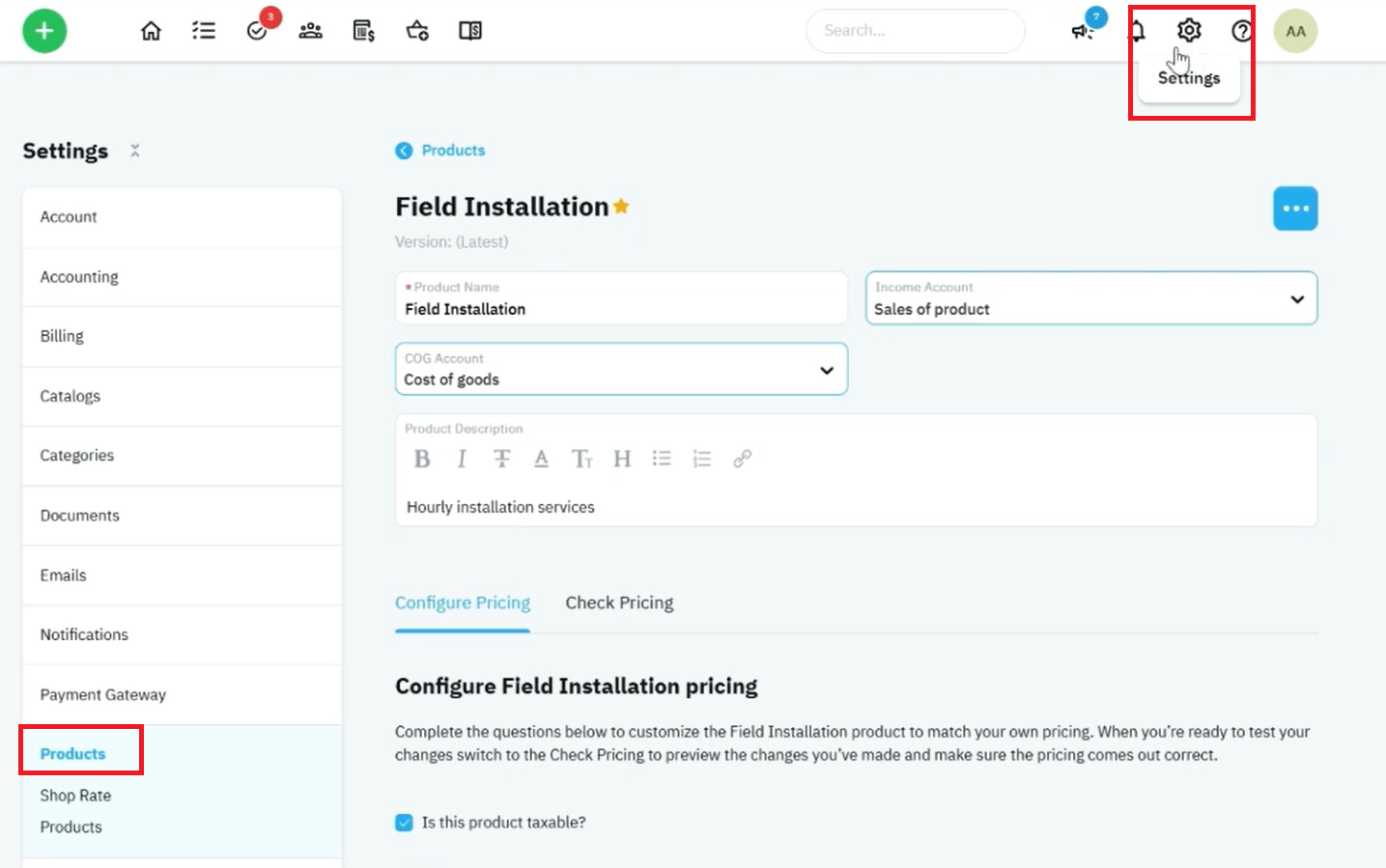Open Categories settings in sidebar
The width and height of the screenshot is (1386, 868).
point(182,456)
